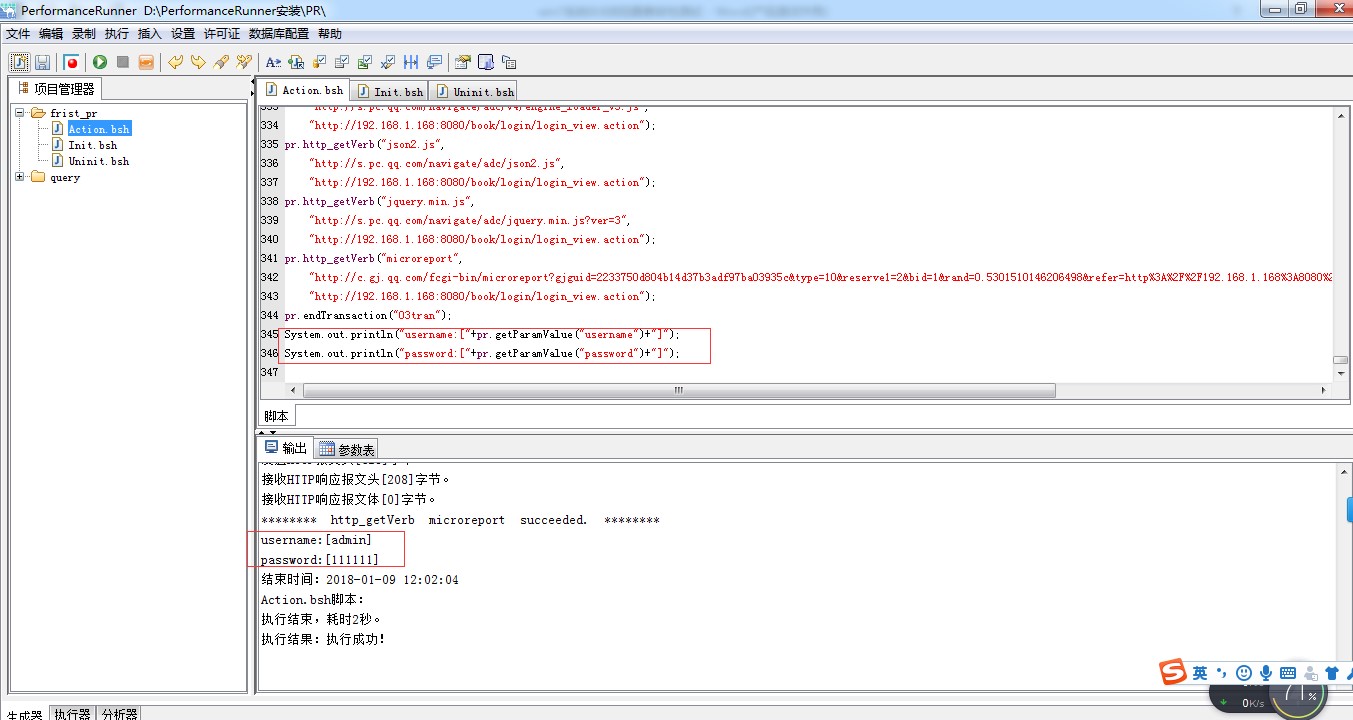Click the microphone voice input icon
Image resolution: width=1353 pixels, height=720 pixels.
(x=1266, y=673)
